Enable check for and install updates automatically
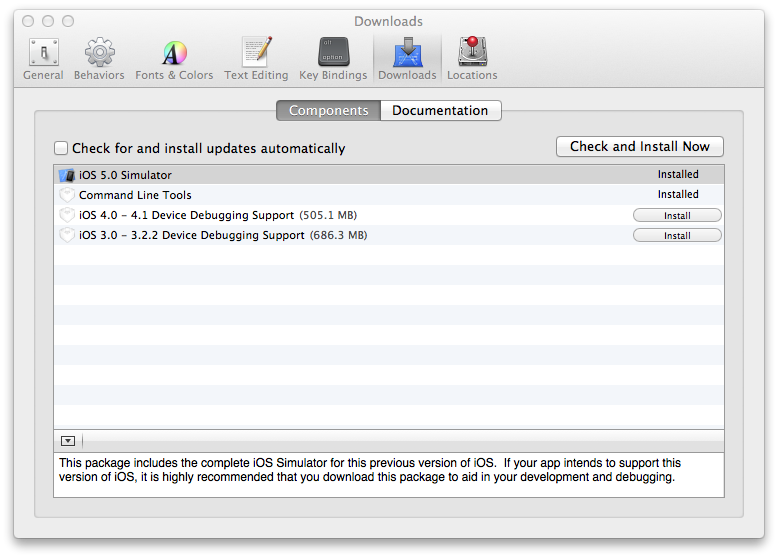Viewport: 778px width, 558px height. [x=61, y=148]
